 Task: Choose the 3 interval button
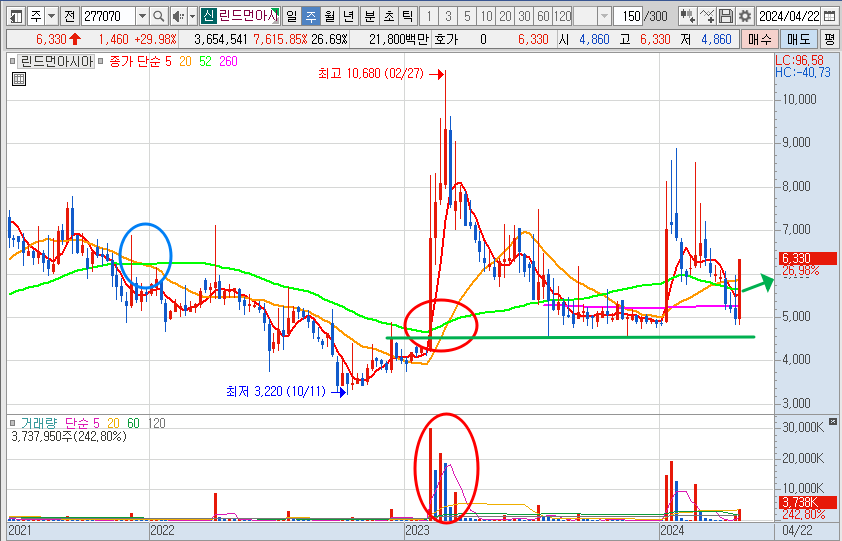tap(448, 16)
